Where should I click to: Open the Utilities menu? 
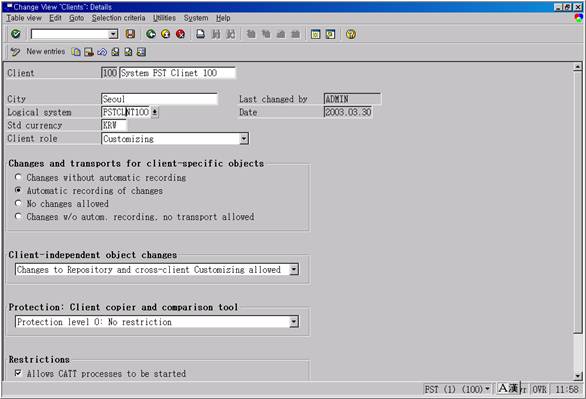tap(164, 18)
